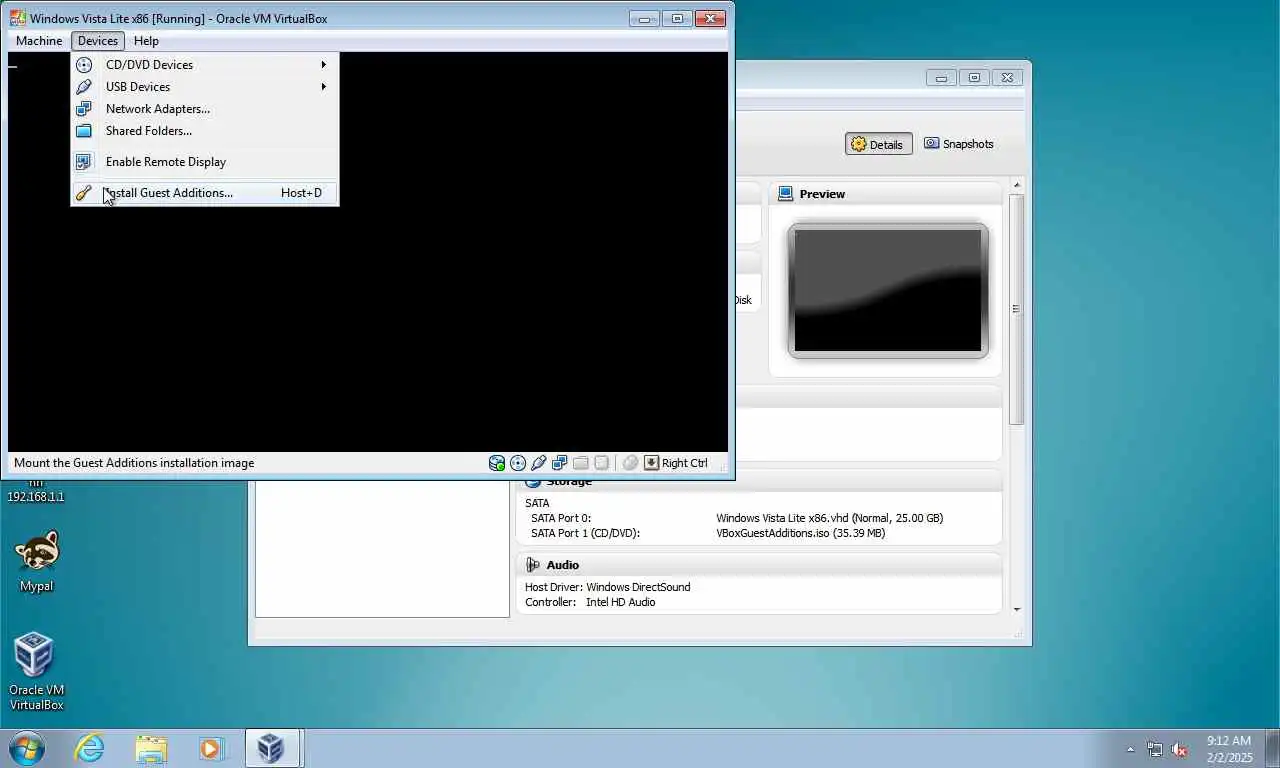1280x768 pixels.
Task: Click the details pane scroll-down arrow
Action: (x=1017, y=609)
